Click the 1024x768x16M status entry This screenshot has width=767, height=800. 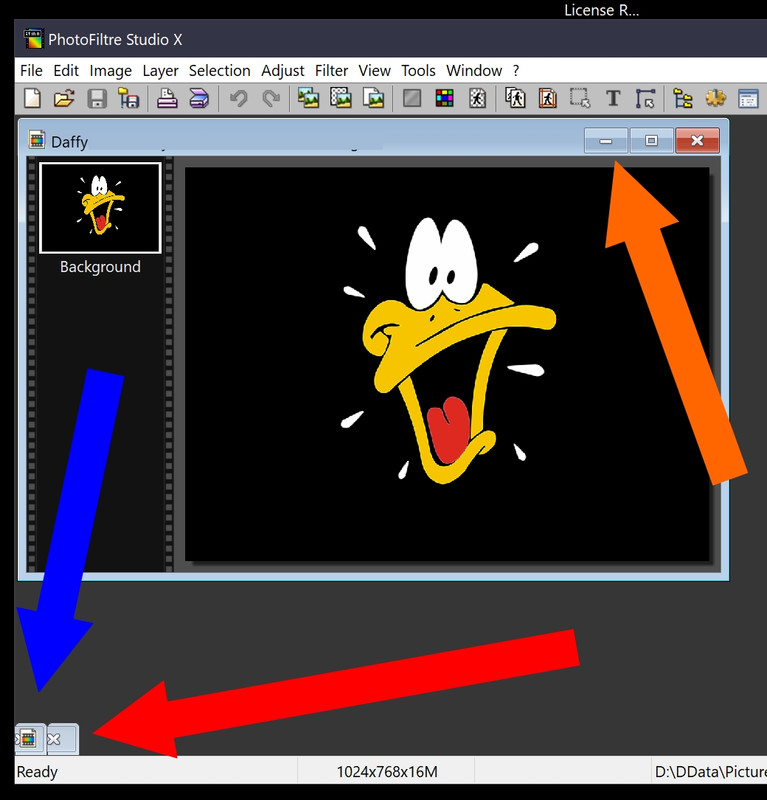pyautogui.click(x=387, y=771)
